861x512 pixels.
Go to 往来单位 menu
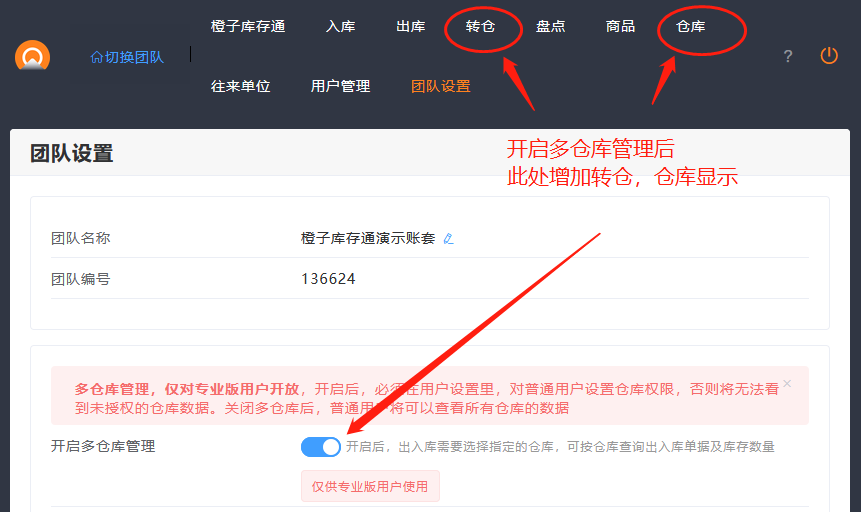[240, 86]
